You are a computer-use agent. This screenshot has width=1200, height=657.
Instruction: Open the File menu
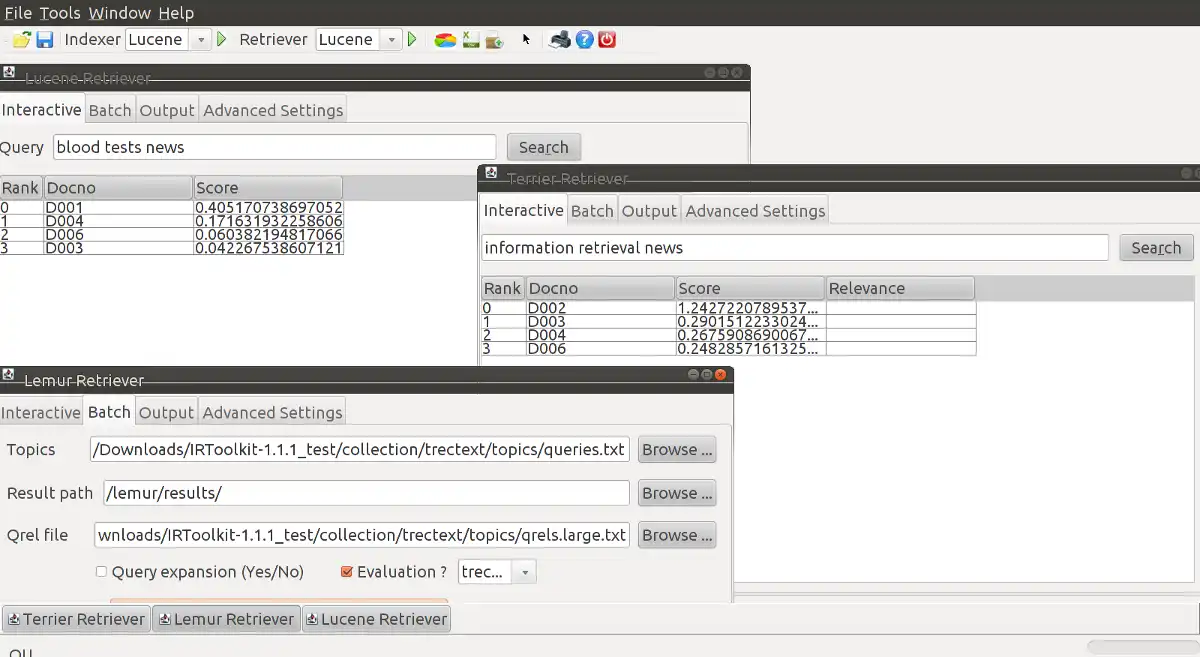[x=18, y=13]
